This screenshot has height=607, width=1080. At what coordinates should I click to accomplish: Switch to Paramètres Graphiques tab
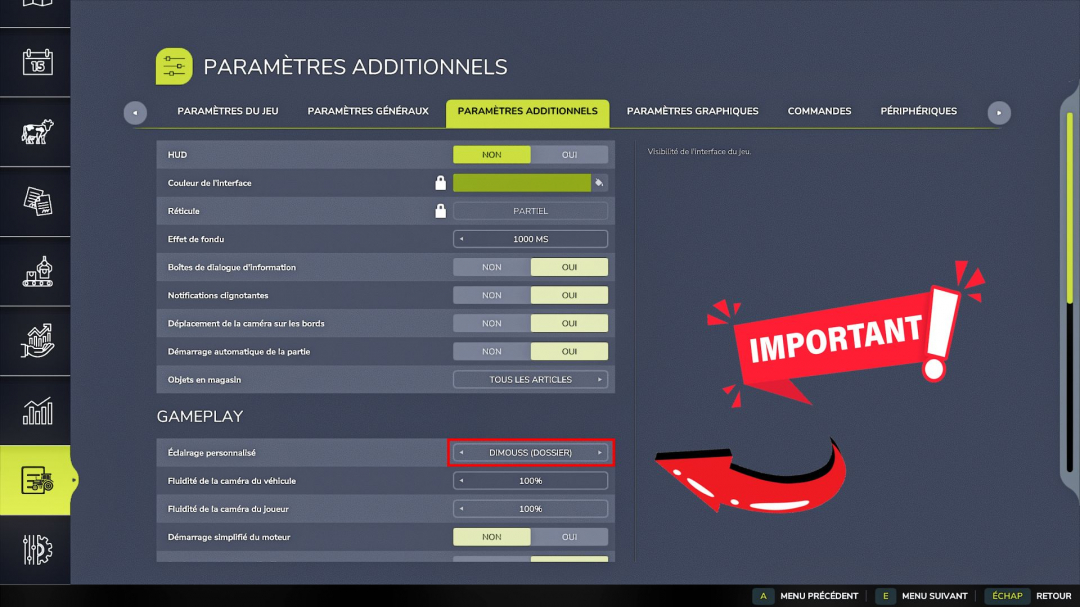(x=692, y=111)
